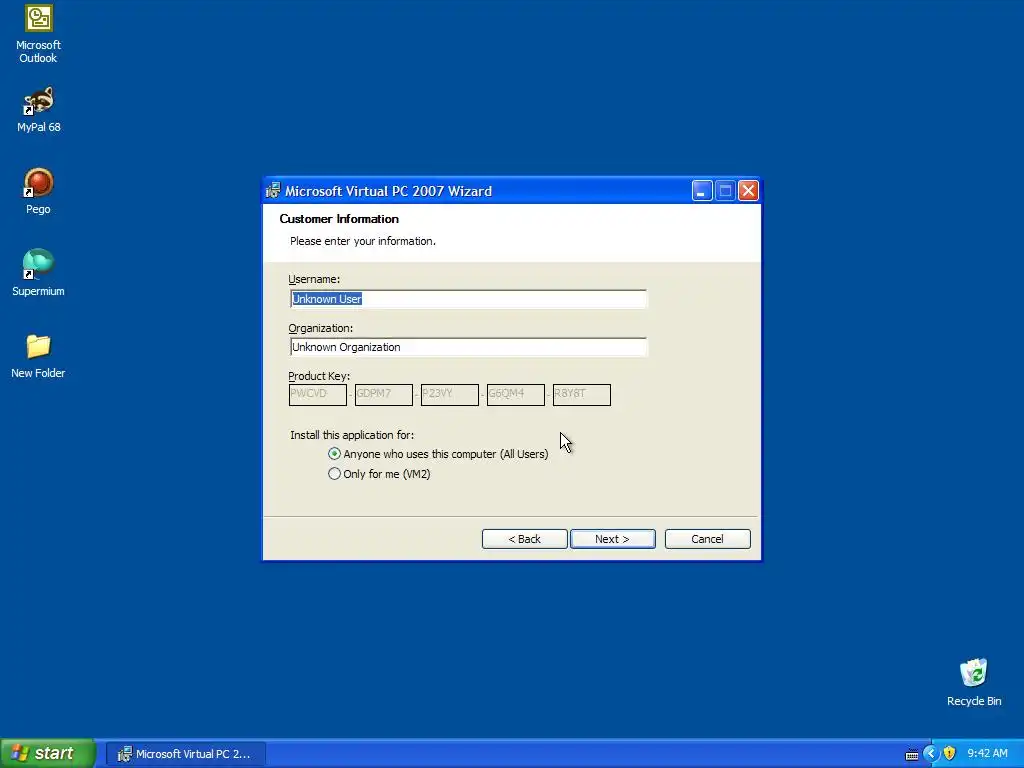Open Microsoft Outlook desktop icon
Screen dimensions: 1024x768
click(39, 33)
